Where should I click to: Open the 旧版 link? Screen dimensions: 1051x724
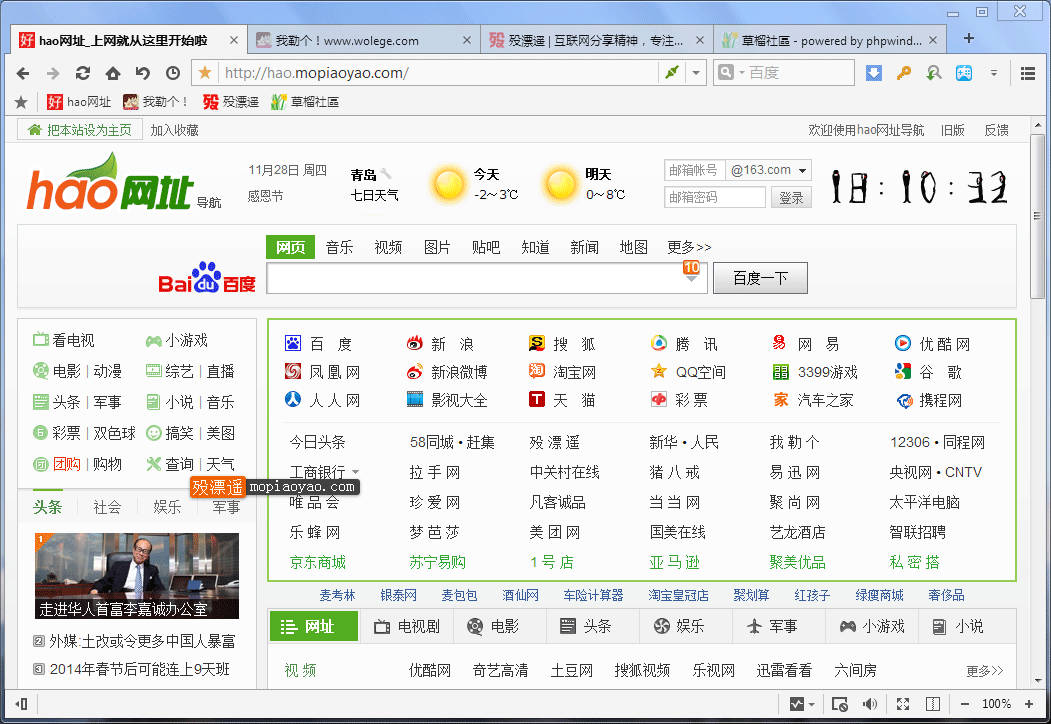tap(952, 130)
